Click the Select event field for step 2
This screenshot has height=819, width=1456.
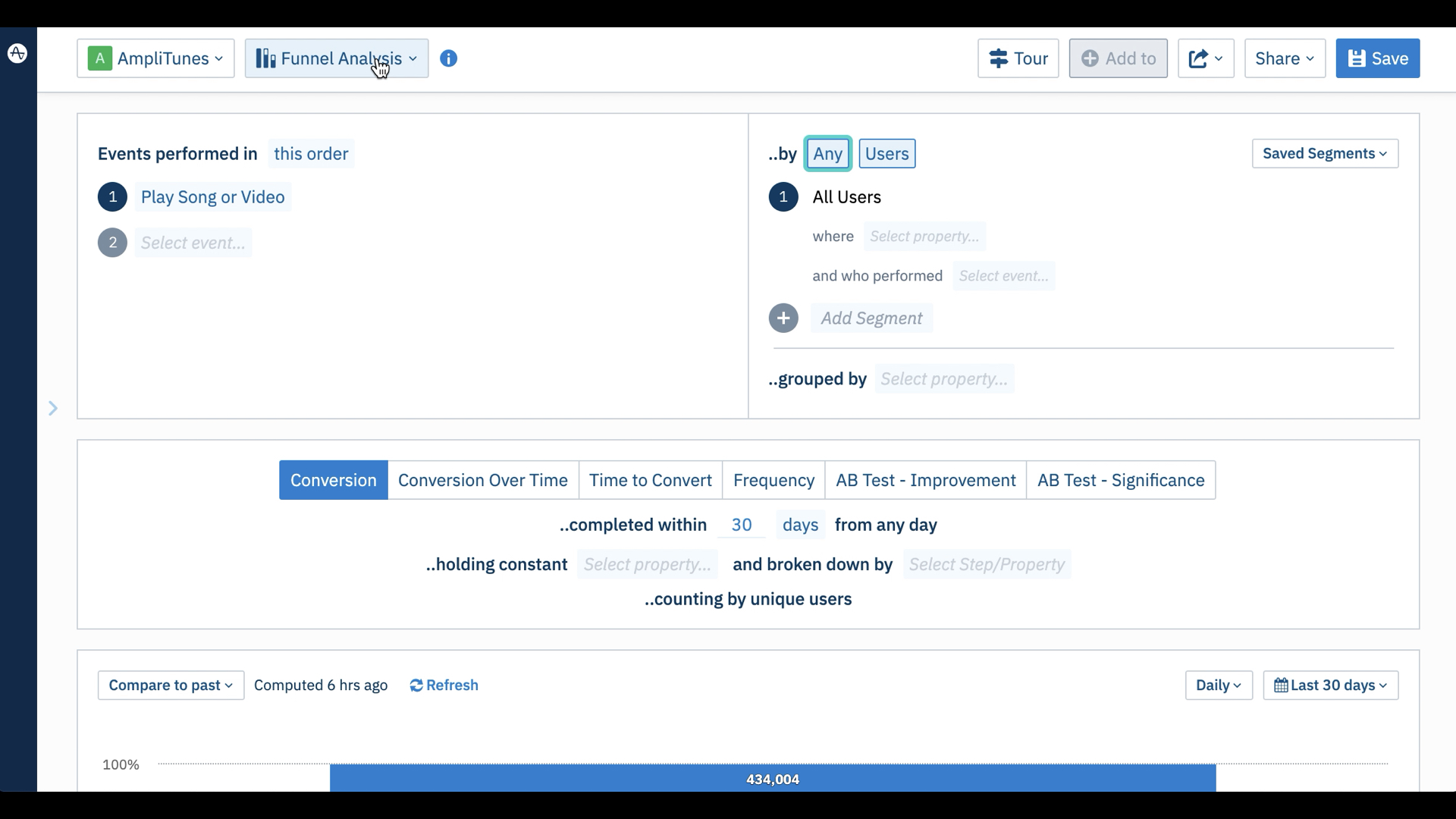coord(193,243)
